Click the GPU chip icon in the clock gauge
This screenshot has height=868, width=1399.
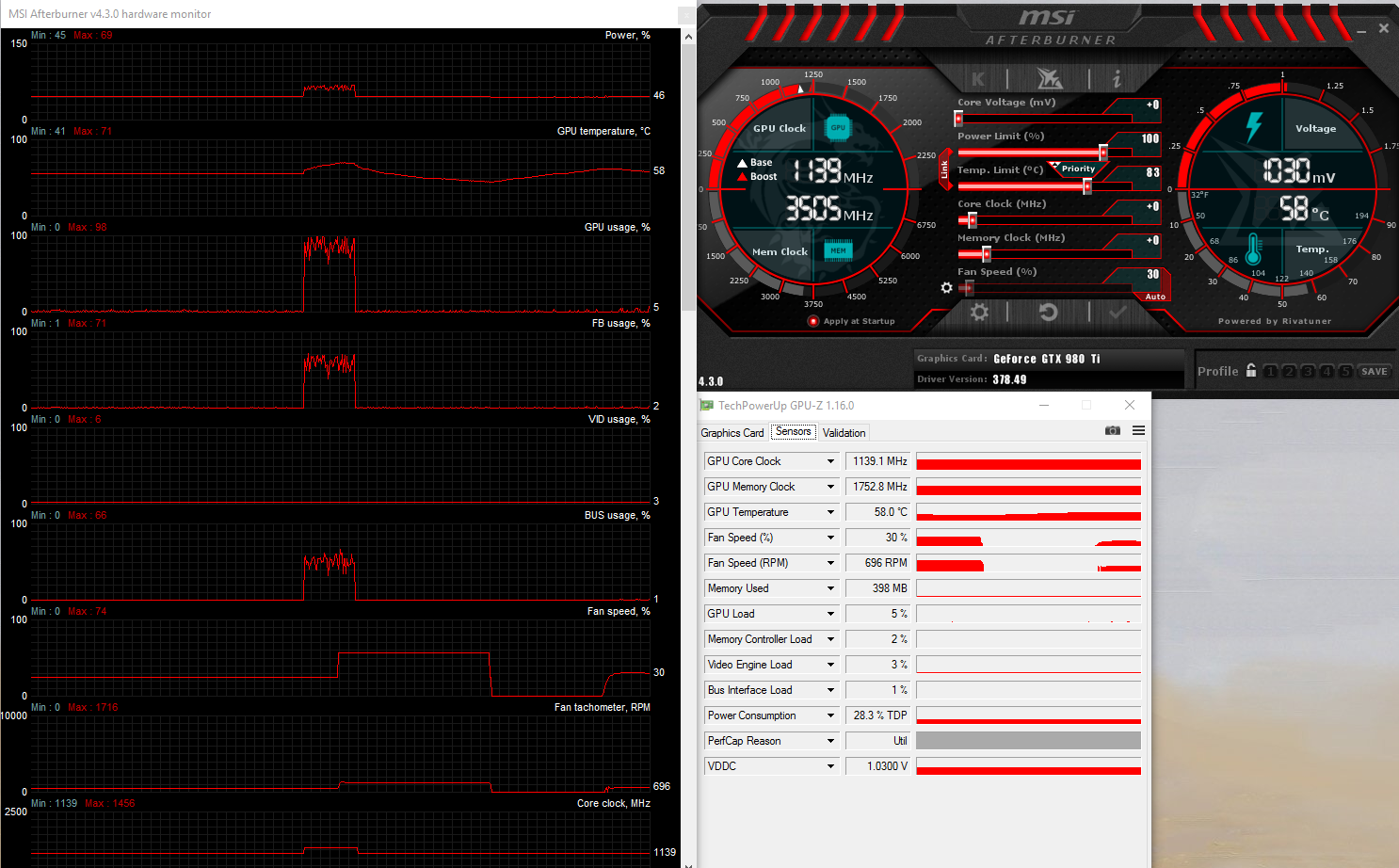click(x=837, y=127)
